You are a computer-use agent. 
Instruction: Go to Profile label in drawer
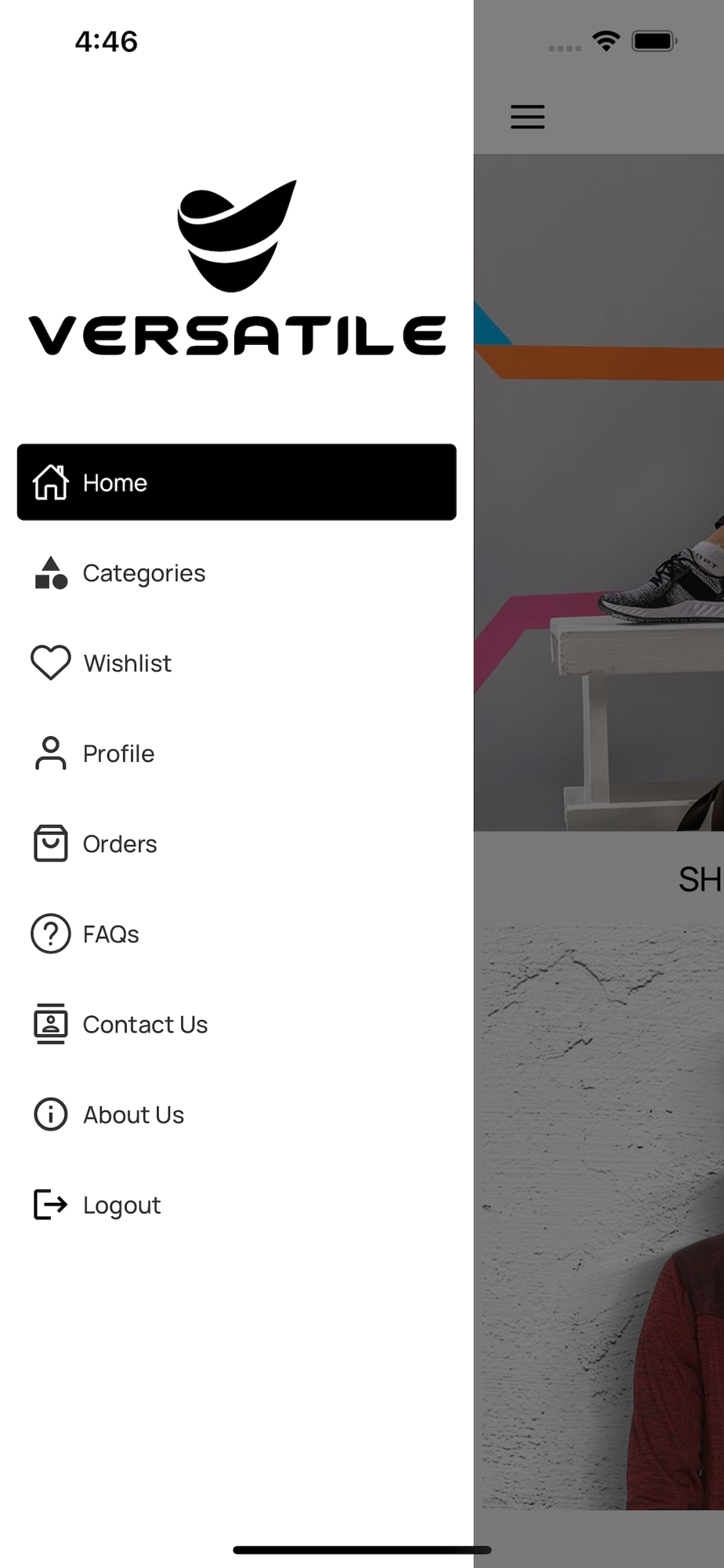(x=119, y=753)
